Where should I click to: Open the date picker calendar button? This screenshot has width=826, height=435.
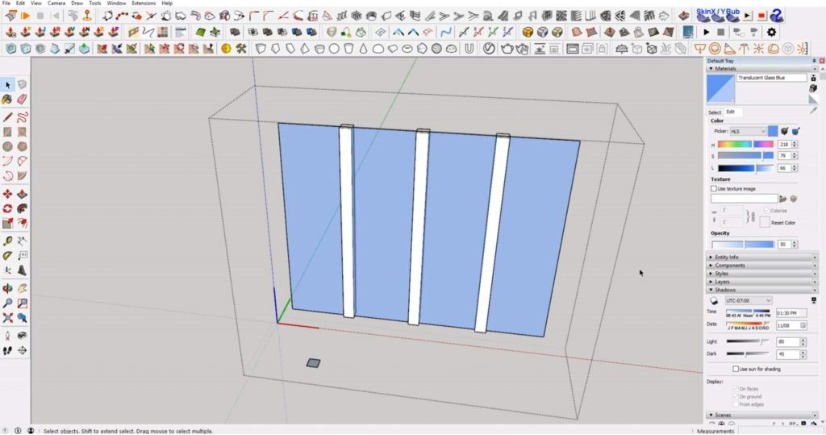click(x=803, y=325)
